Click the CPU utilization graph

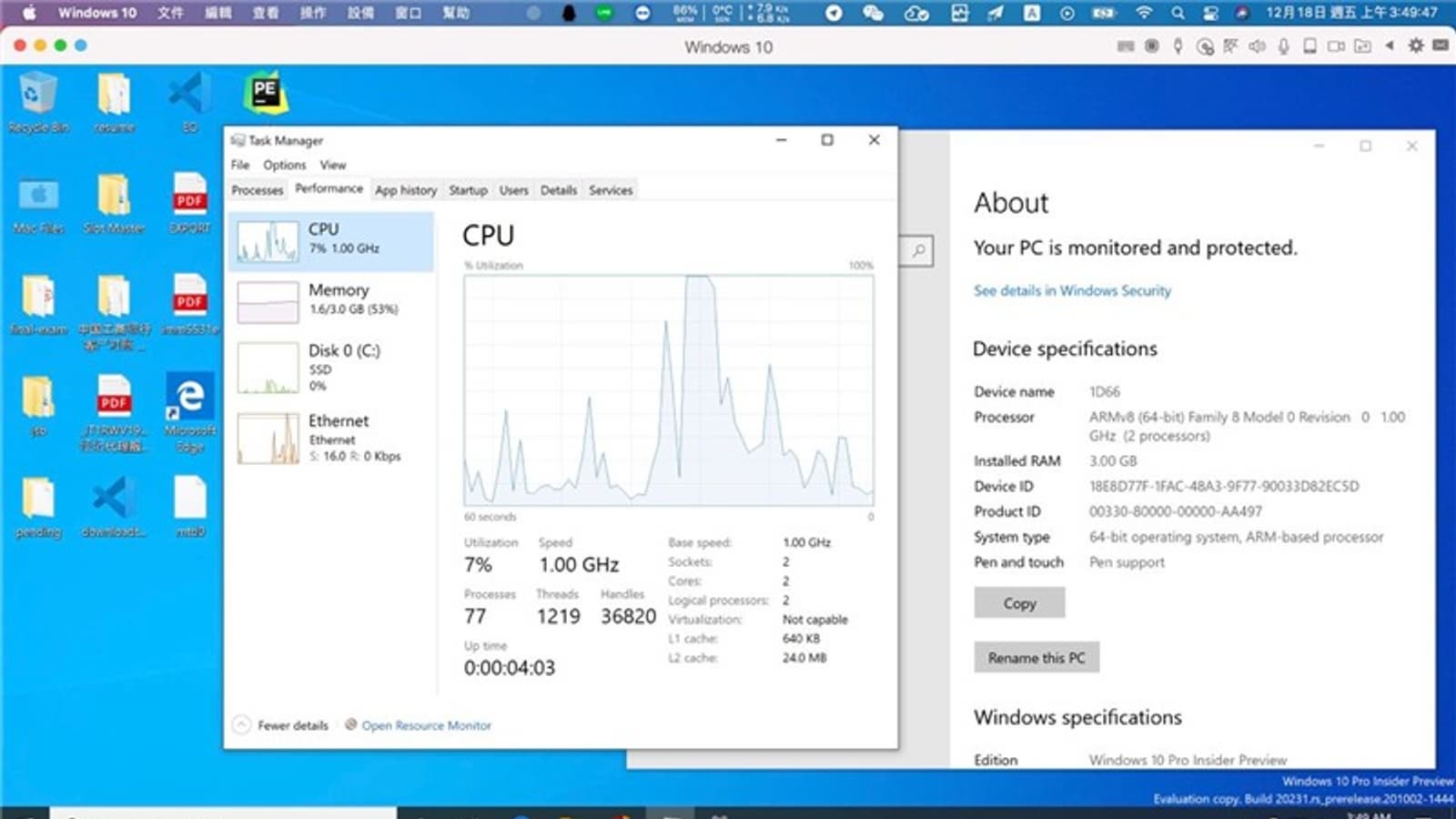click(669, 390)
